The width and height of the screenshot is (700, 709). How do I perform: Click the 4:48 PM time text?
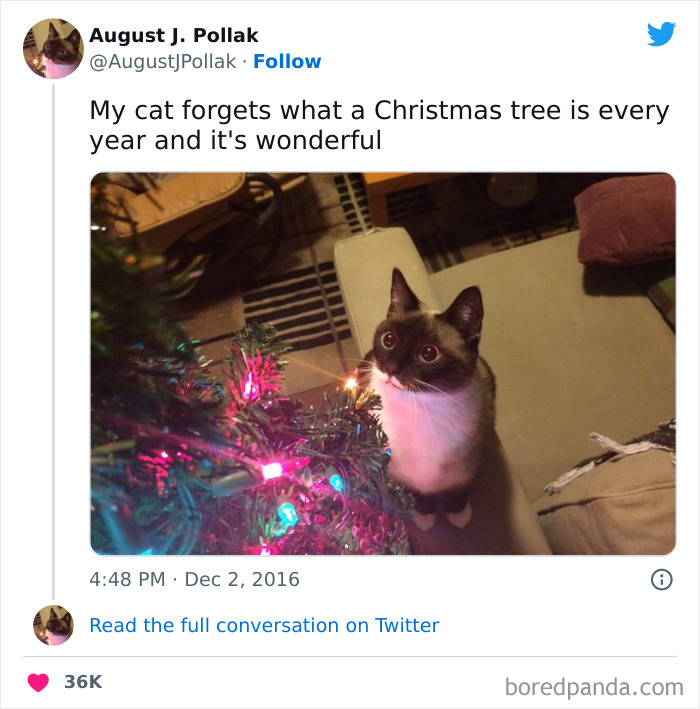[128, 579]
